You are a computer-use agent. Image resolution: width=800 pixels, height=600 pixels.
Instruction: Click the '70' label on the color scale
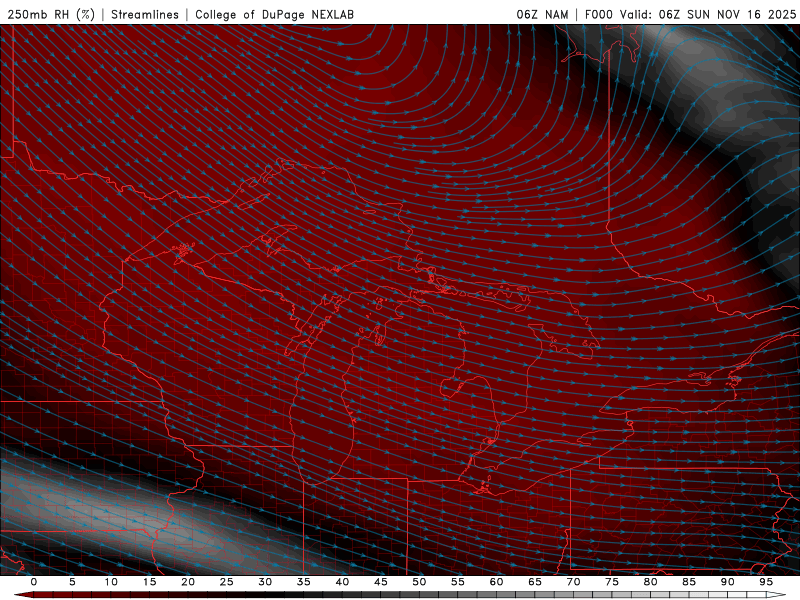[x=573, y=582]
